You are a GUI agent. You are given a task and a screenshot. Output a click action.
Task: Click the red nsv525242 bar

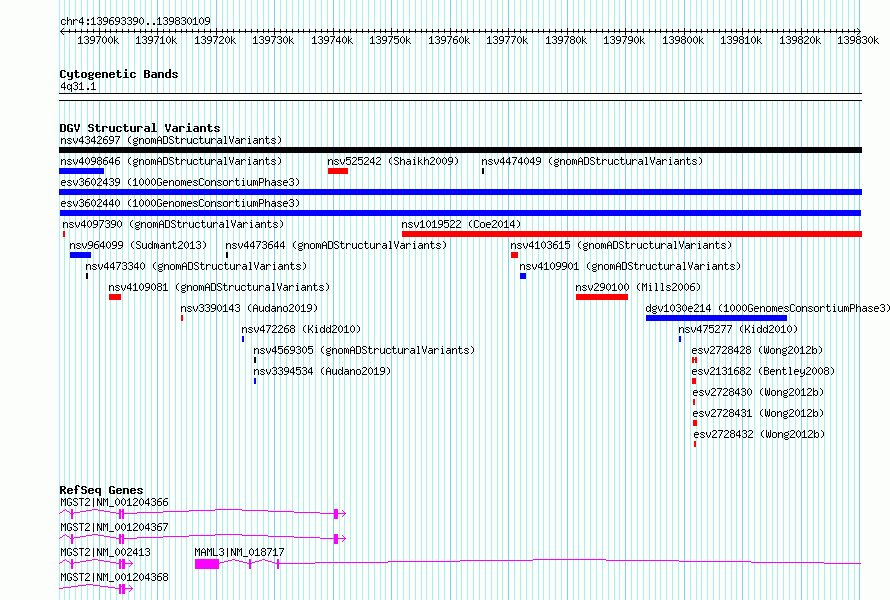(x=338, y=171)
